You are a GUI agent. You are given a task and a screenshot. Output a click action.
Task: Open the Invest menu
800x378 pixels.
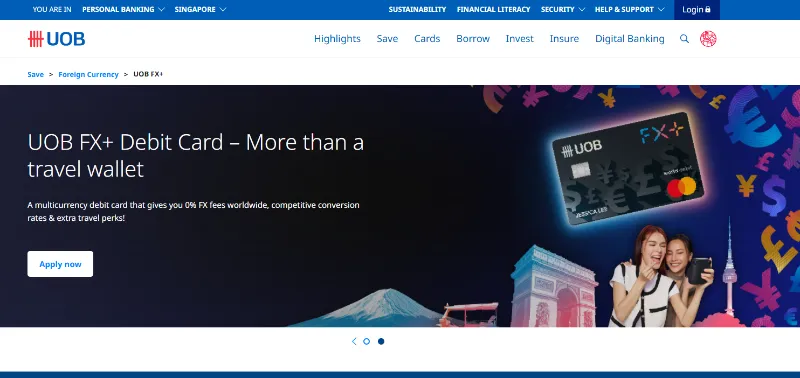[519, 39]
